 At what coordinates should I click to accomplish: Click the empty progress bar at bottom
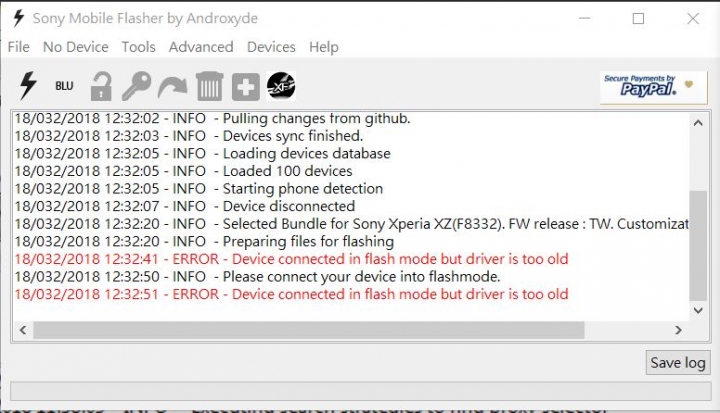point(360,391)
